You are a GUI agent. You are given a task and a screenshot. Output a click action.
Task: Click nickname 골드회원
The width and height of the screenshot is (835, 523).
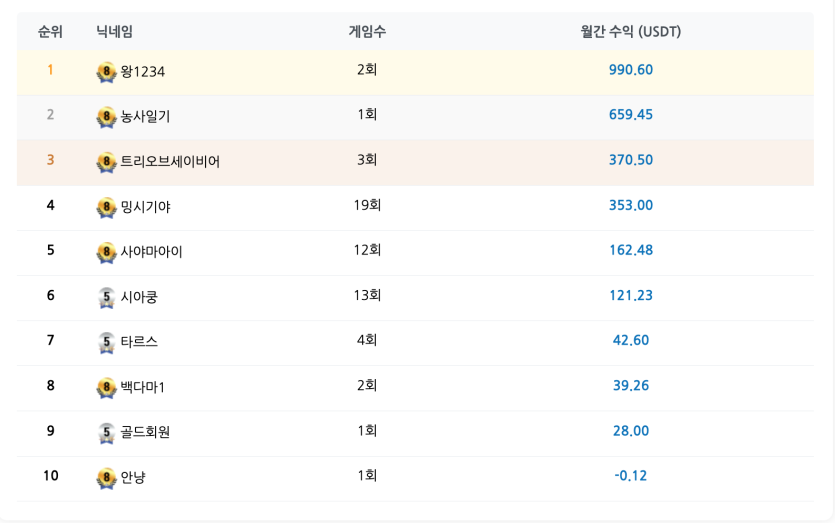(145, 432)
